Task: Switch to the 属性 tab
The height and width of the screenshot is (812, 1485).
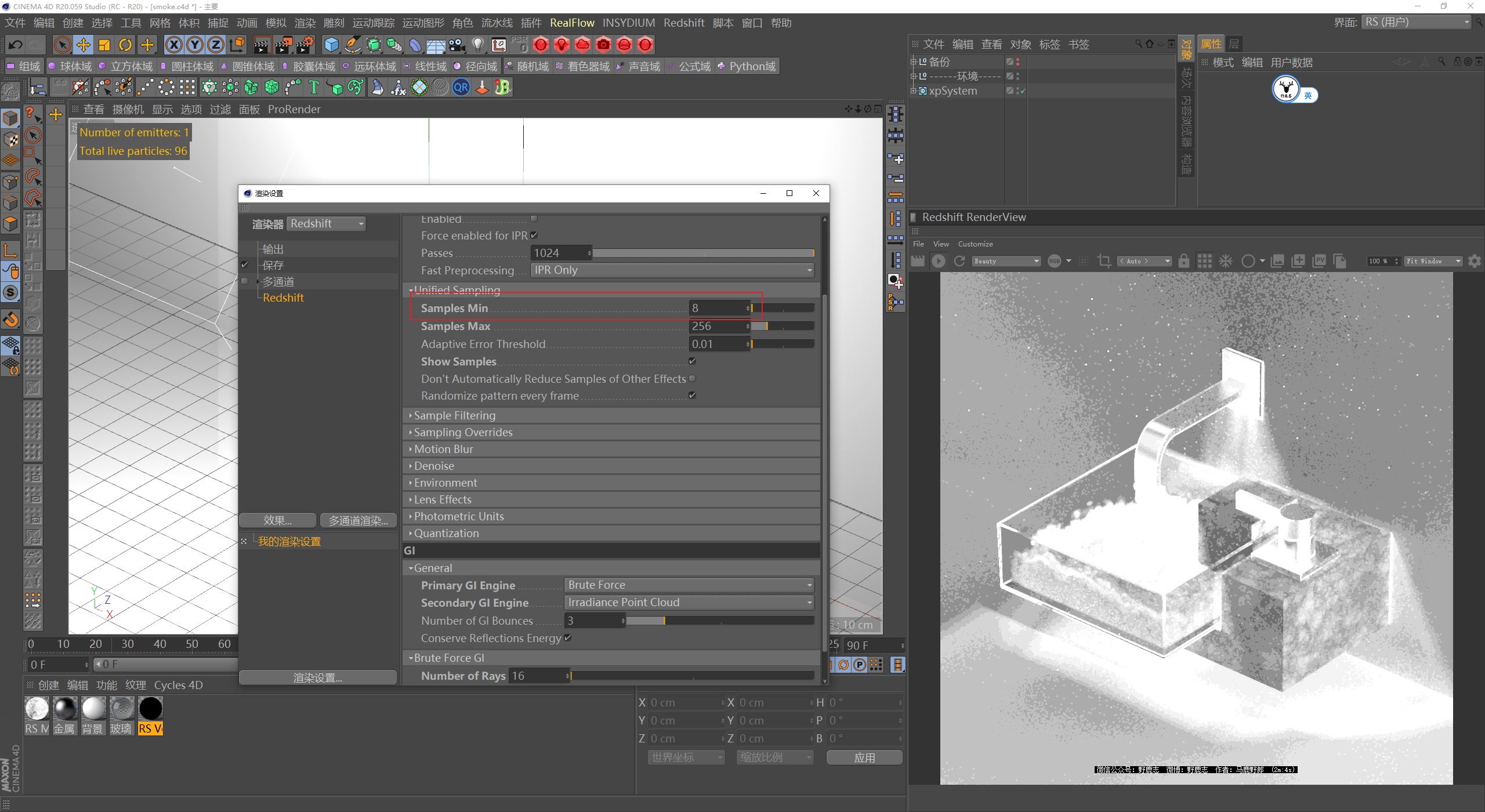Action: (x=1211, y=44)
